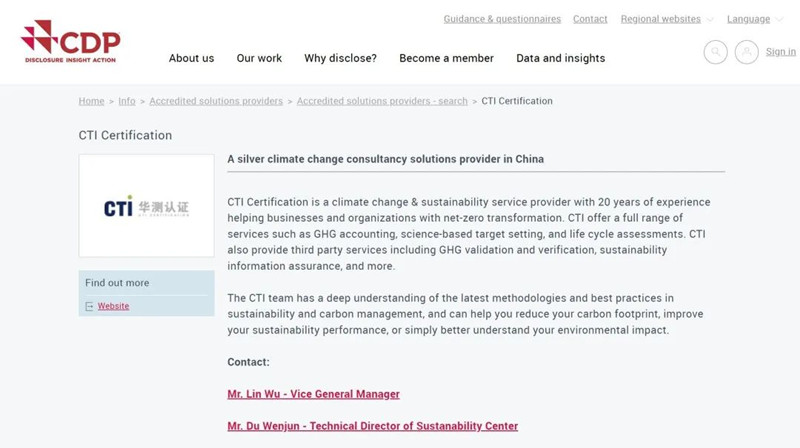Open the About us menu
Image resolution: width=800 pixels, height=448 pixels.
click(191, 58)
